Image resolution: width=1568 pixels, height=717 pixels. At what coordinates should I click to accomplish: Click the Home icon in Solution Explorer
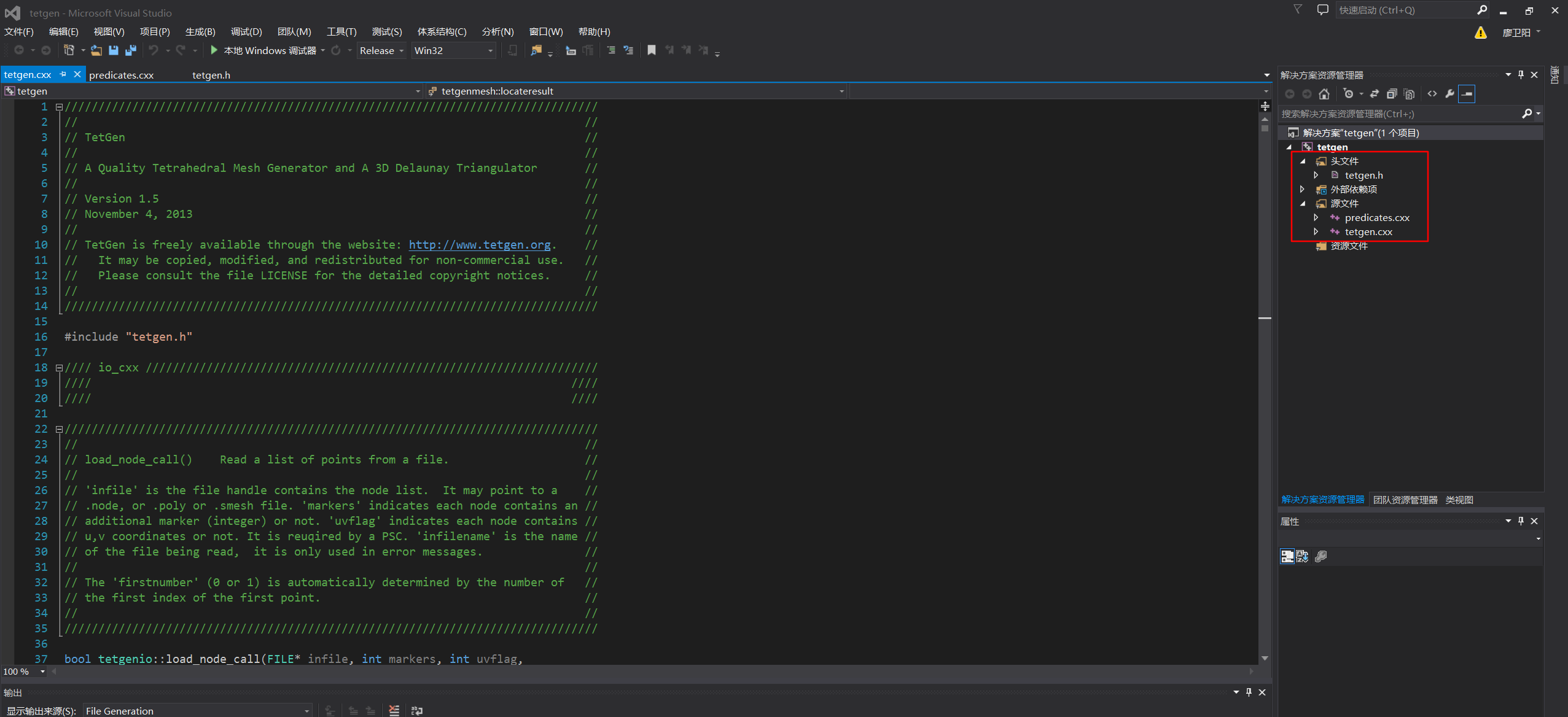(1324, 94)
